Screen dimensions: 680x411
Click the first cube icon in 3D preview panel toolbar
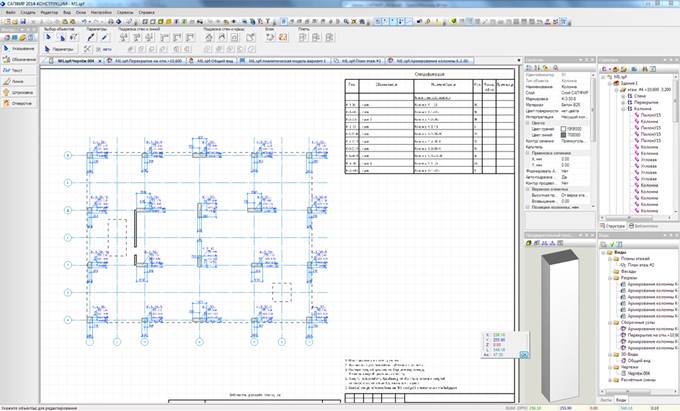pyautogui.click(x=529, y=244)
